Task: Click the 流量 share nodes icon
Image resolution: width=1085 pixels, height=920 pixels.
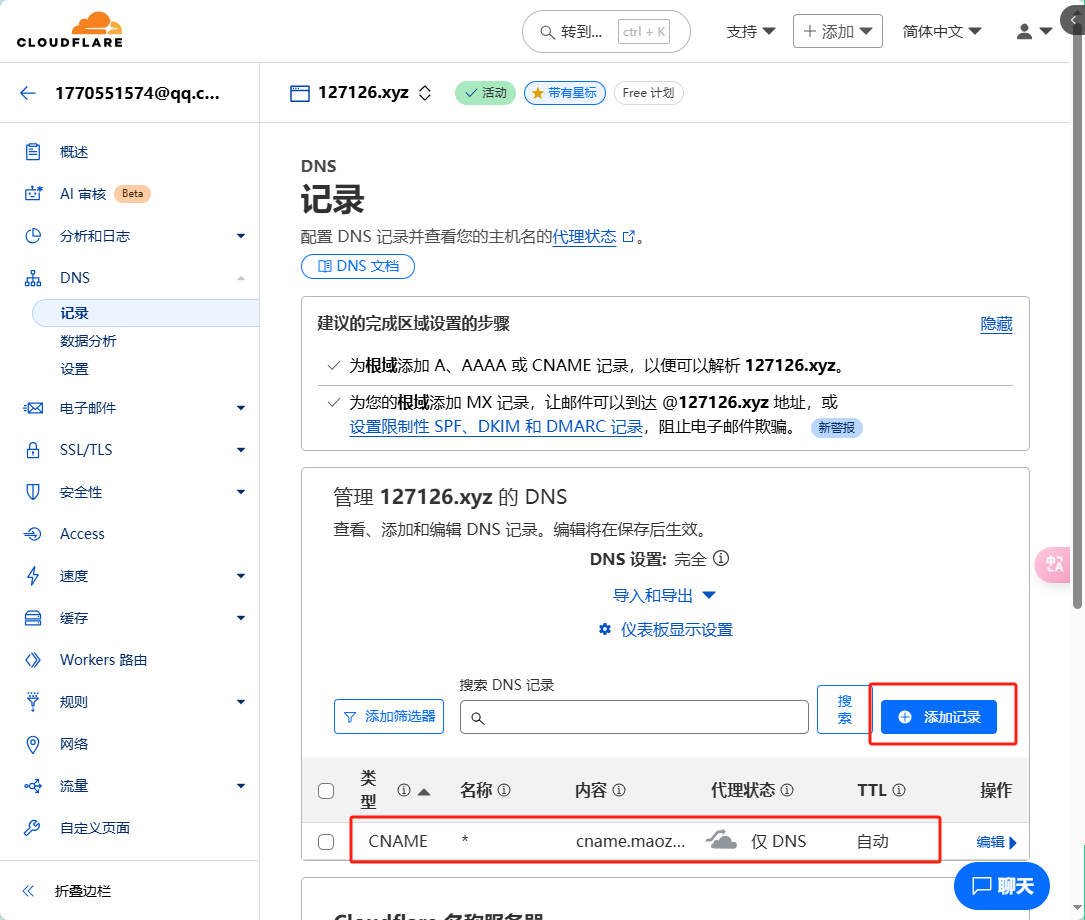Action: pos(33,786)
